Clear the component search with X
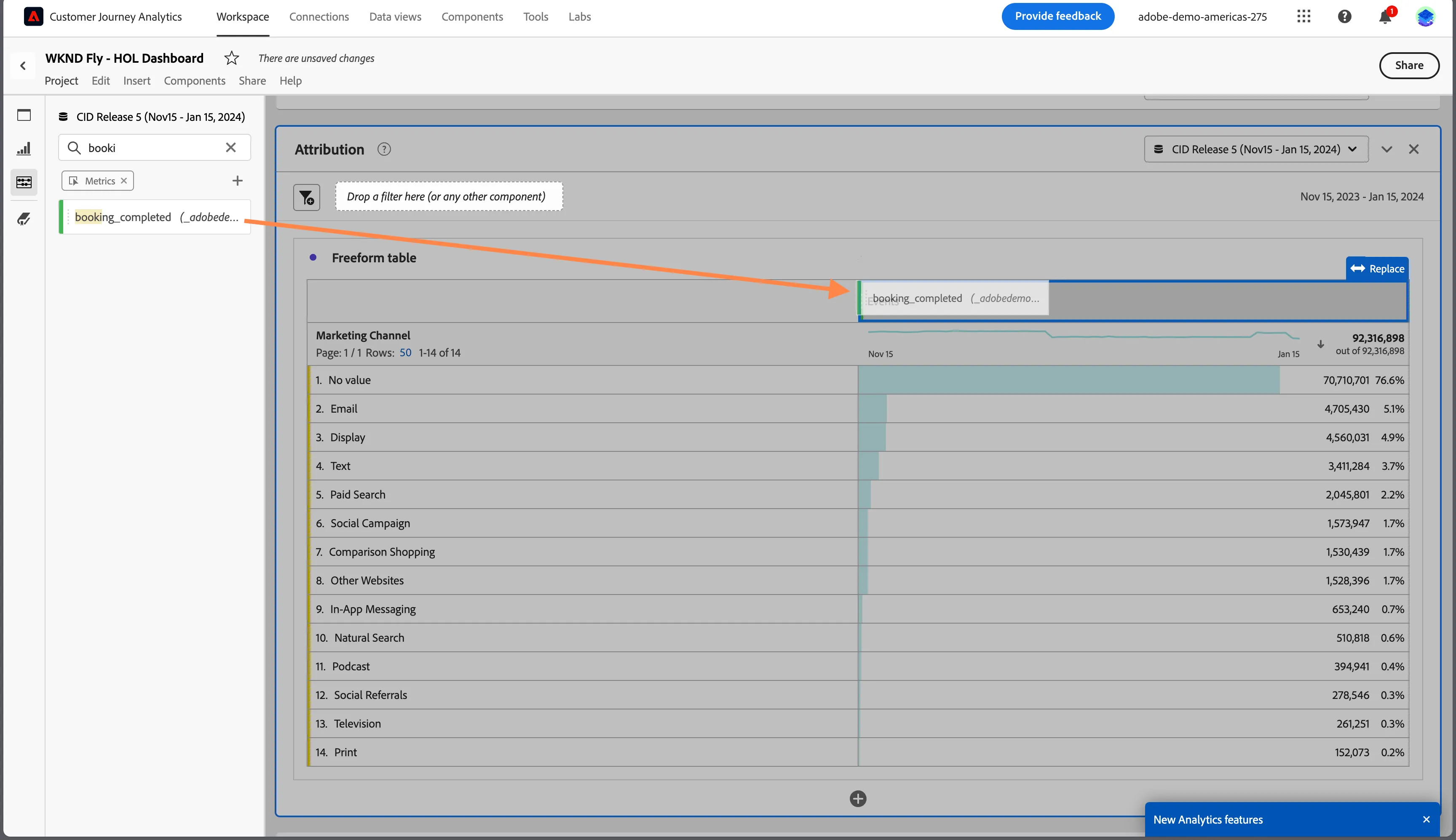 (x=231, y=148)
